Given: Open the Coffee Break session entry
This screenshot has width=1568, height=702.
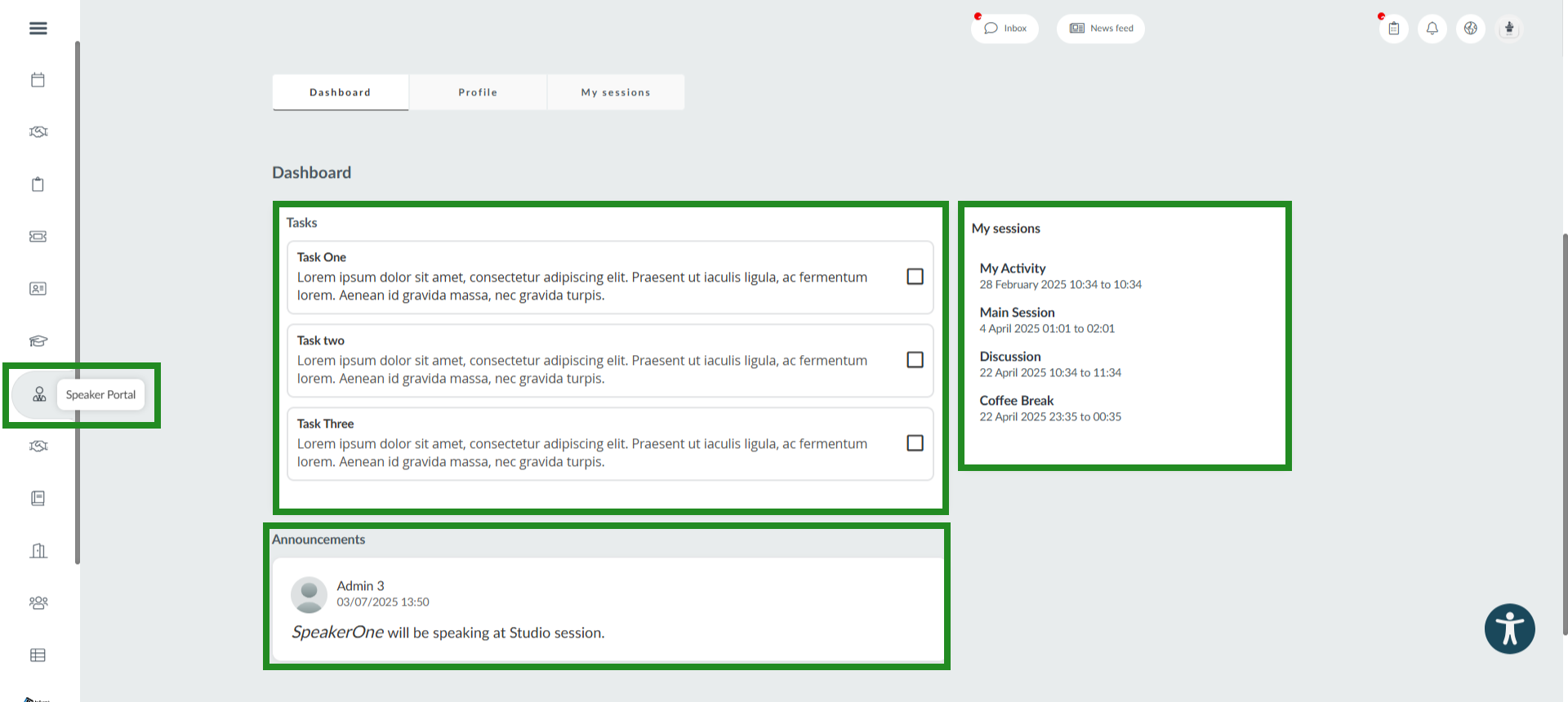Looking at the screenshot, I should pos(1017,401).
